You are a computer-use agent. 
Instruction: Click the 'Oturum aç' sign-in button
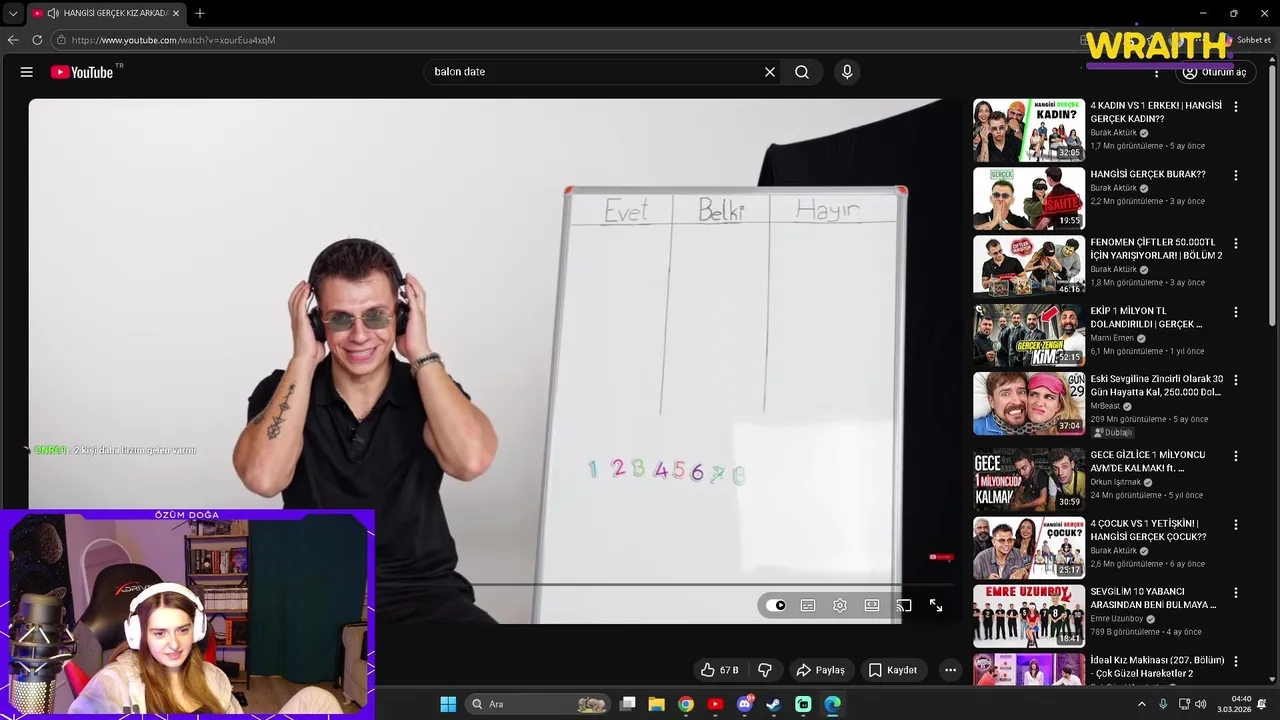[x=1214, y=72]
